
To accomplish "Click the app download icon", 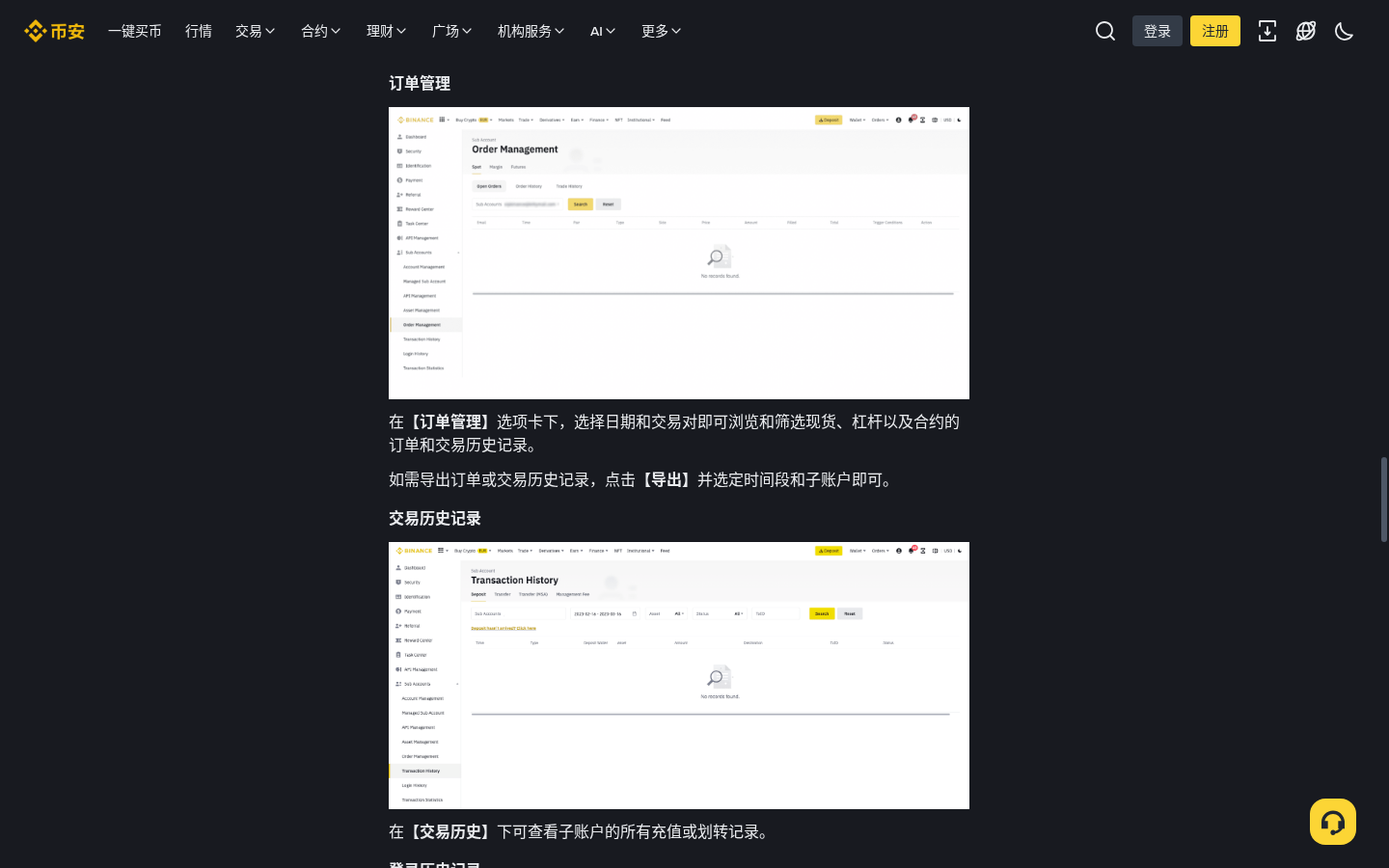I will click(x=1267, y=31).
